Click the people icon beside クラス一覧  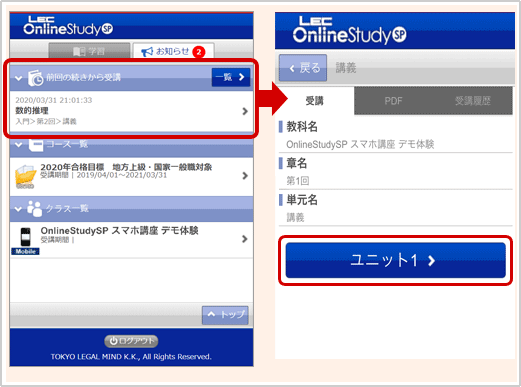pyautogui.click(x=35, y=209)
